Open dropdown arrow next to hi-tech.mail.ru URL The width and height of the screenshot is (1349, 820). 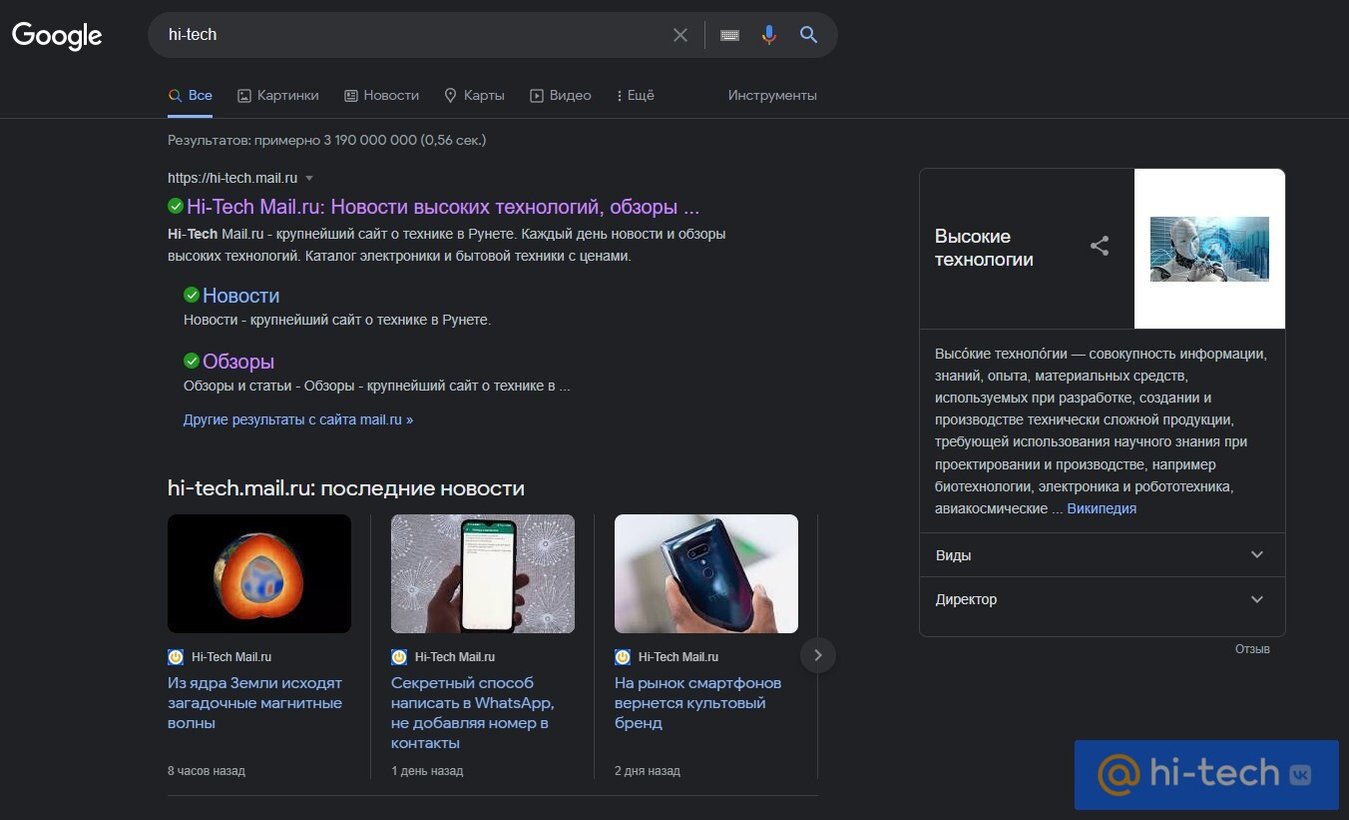[x=309, y=178]
